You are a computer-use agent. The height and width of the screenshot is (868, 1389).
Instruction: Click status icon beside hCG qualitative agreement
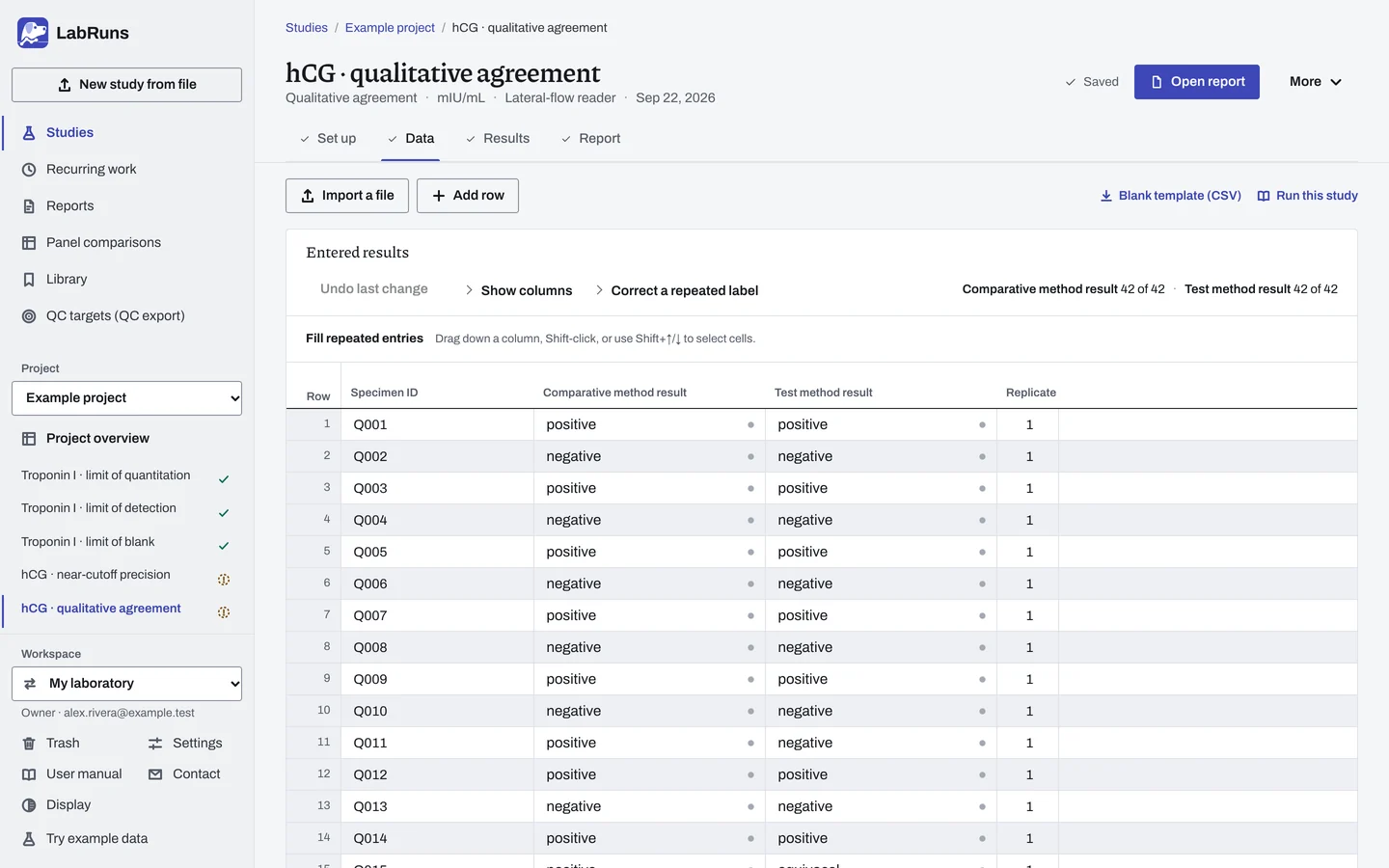pyautogui.click(x=224, y=612)
